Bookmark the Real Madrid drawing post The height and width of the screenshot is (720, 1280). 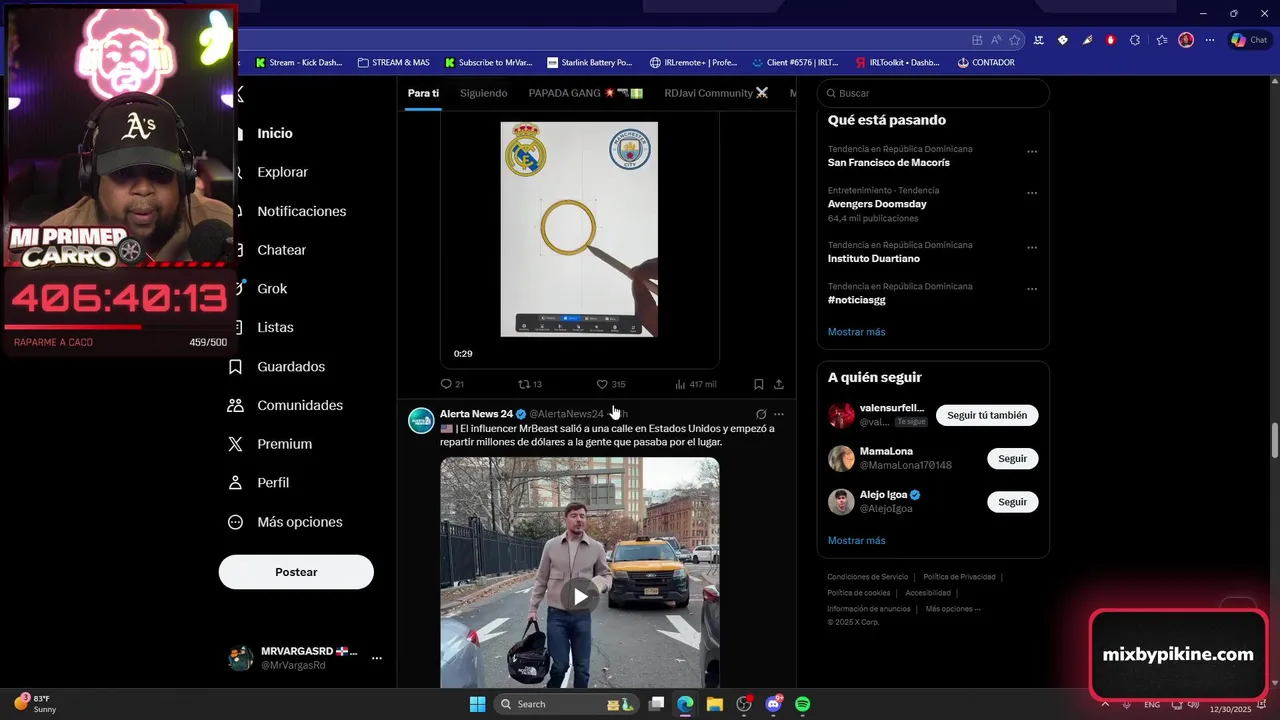click(759, 384)
